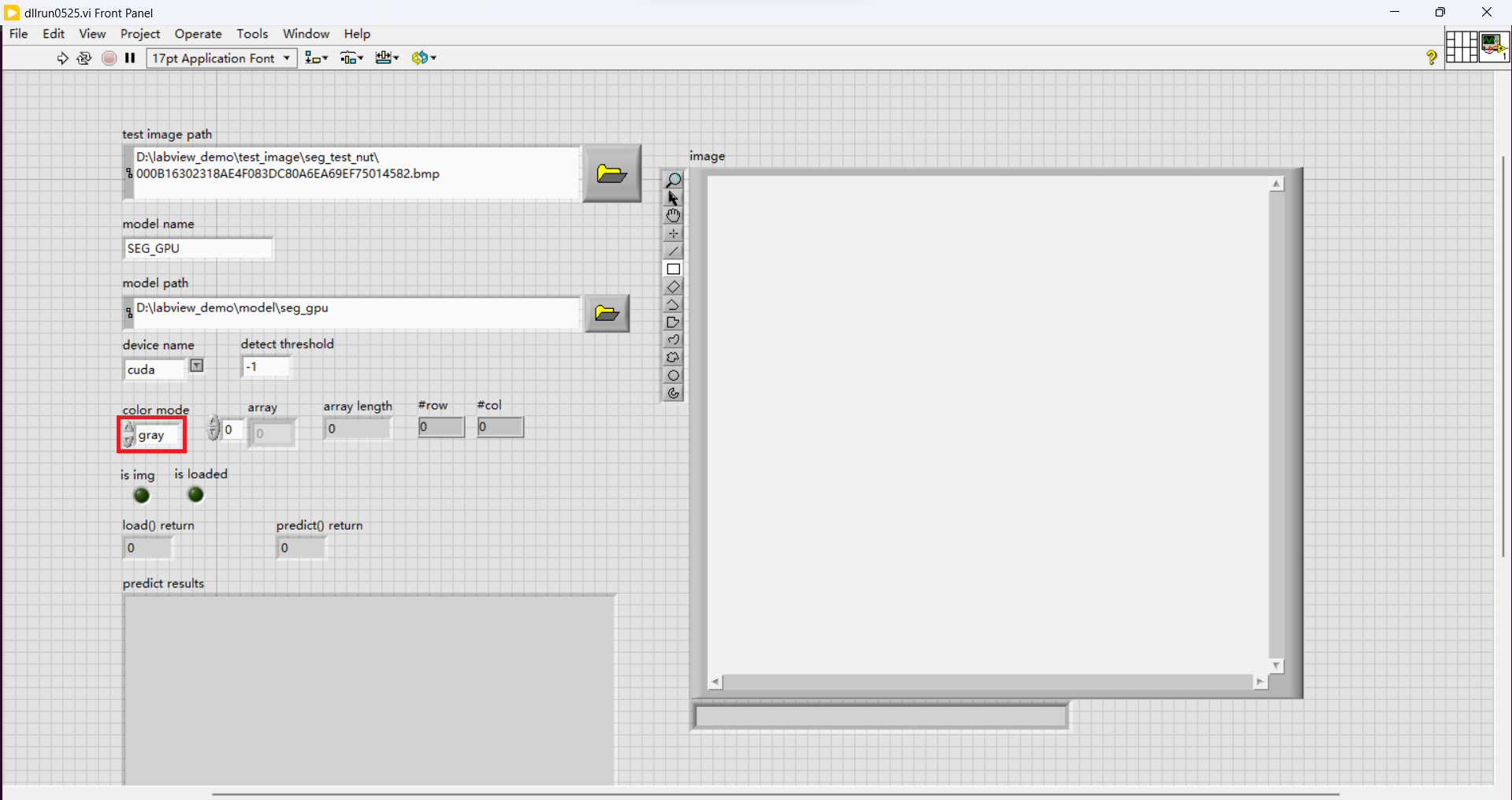Click image display scroll left arrow

[715, 682]
